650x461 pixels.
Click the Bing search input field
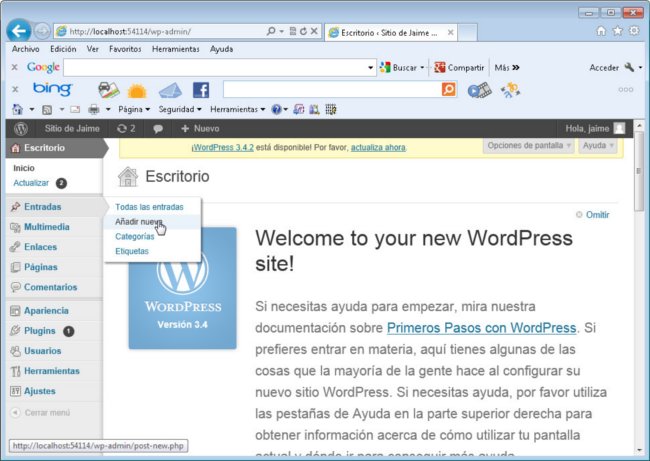[x=332, y=90]
